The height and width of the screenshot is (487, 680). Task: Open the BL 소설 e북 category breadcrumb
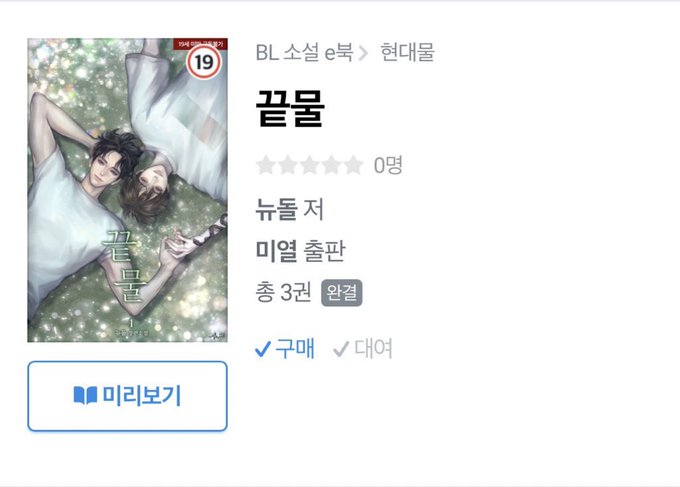pos(304,52)
